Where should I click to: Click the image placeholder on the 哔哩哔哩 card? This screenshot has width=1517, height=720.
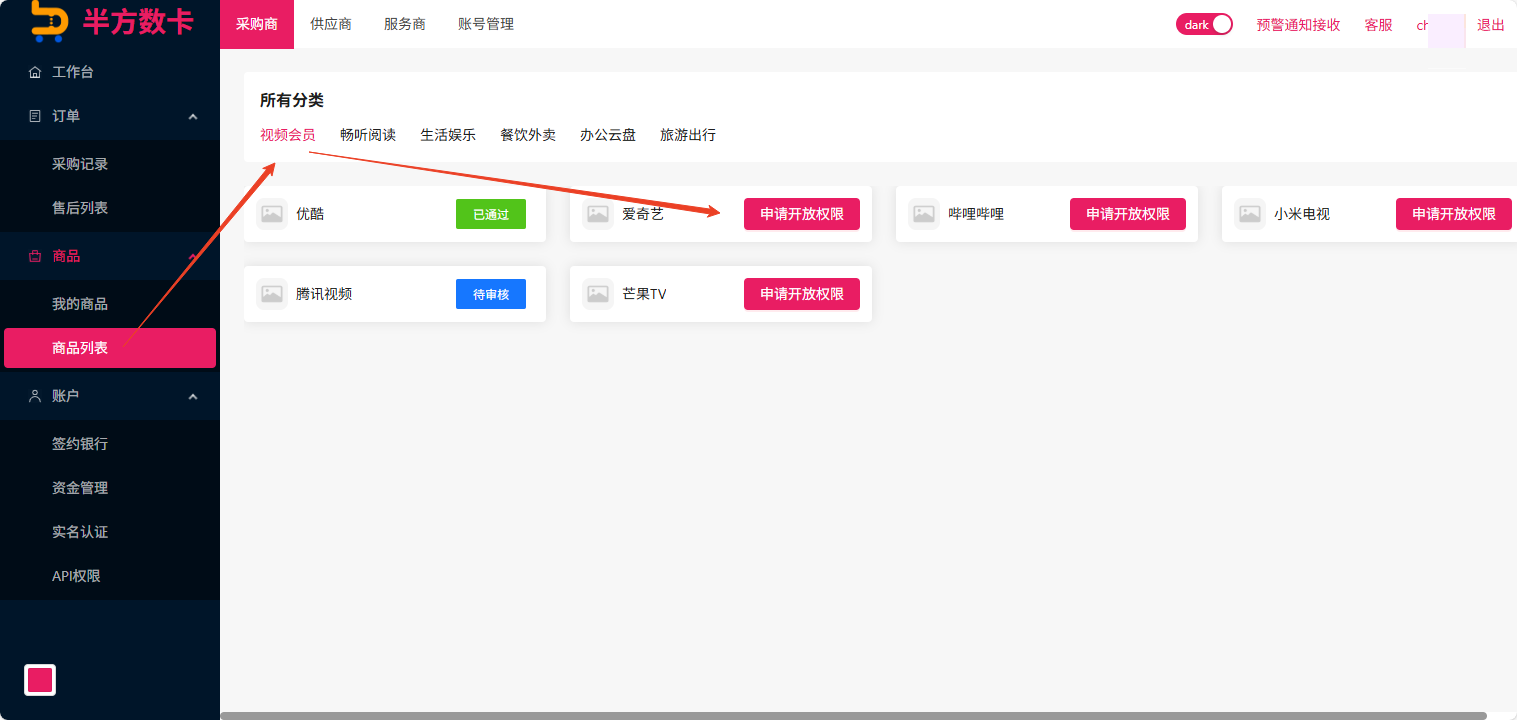pyautogui.click(x=924, y=214)
